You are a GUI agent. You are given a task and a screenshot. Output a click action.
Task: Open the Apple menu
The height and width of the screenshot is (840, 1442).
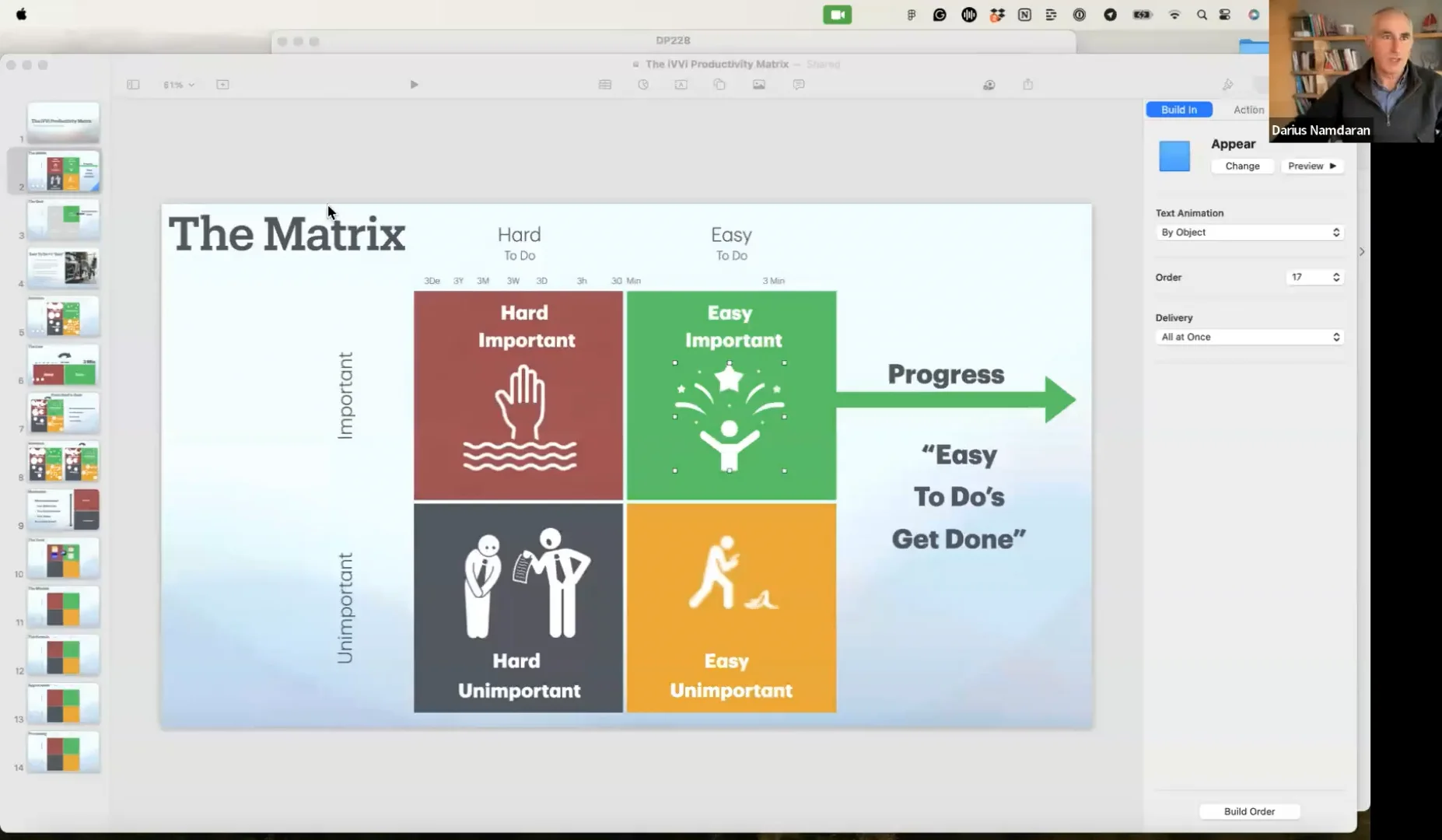click(21, 13)
